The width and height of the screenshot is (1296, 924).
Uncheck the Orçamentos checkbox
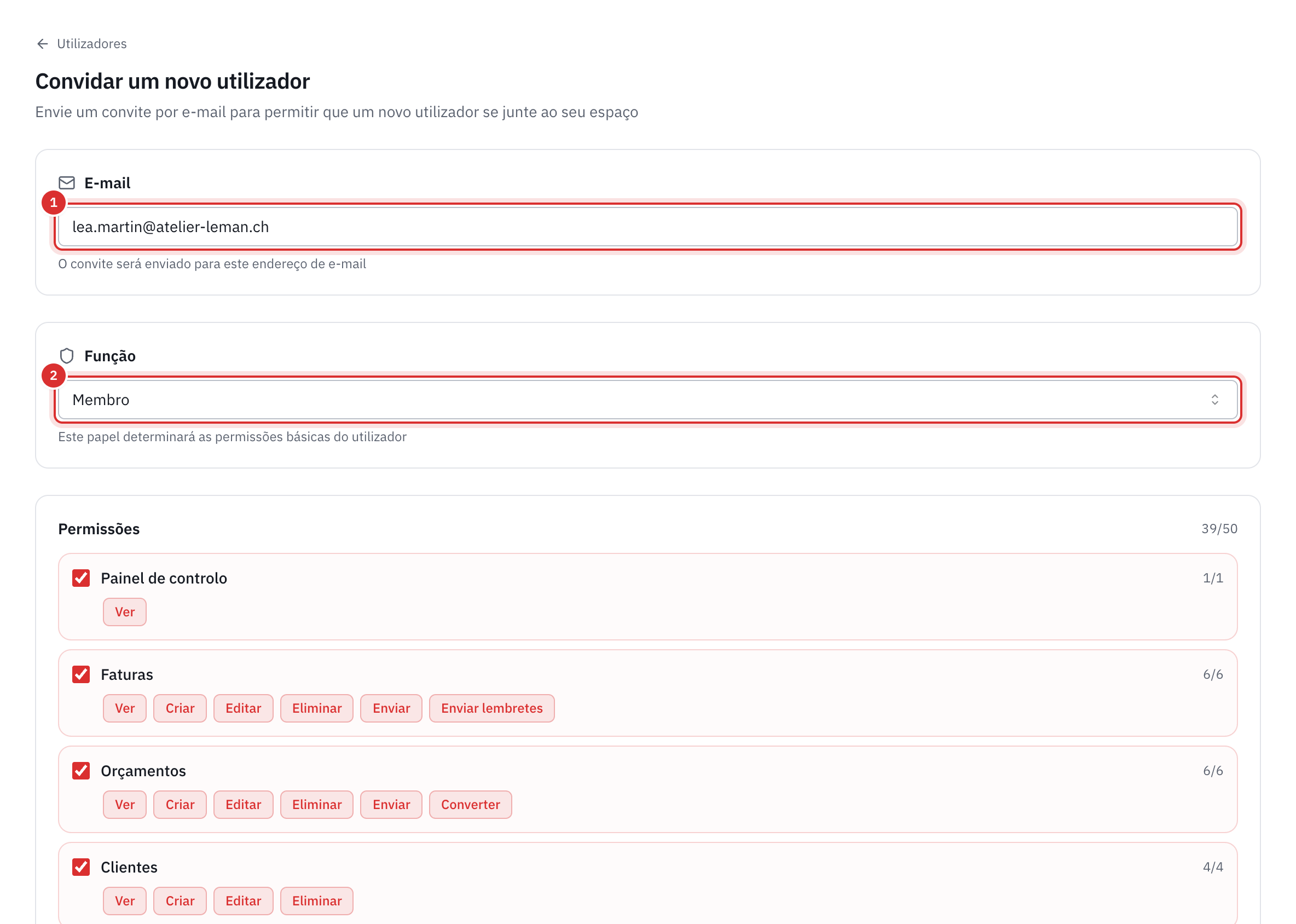click(81, 770)
